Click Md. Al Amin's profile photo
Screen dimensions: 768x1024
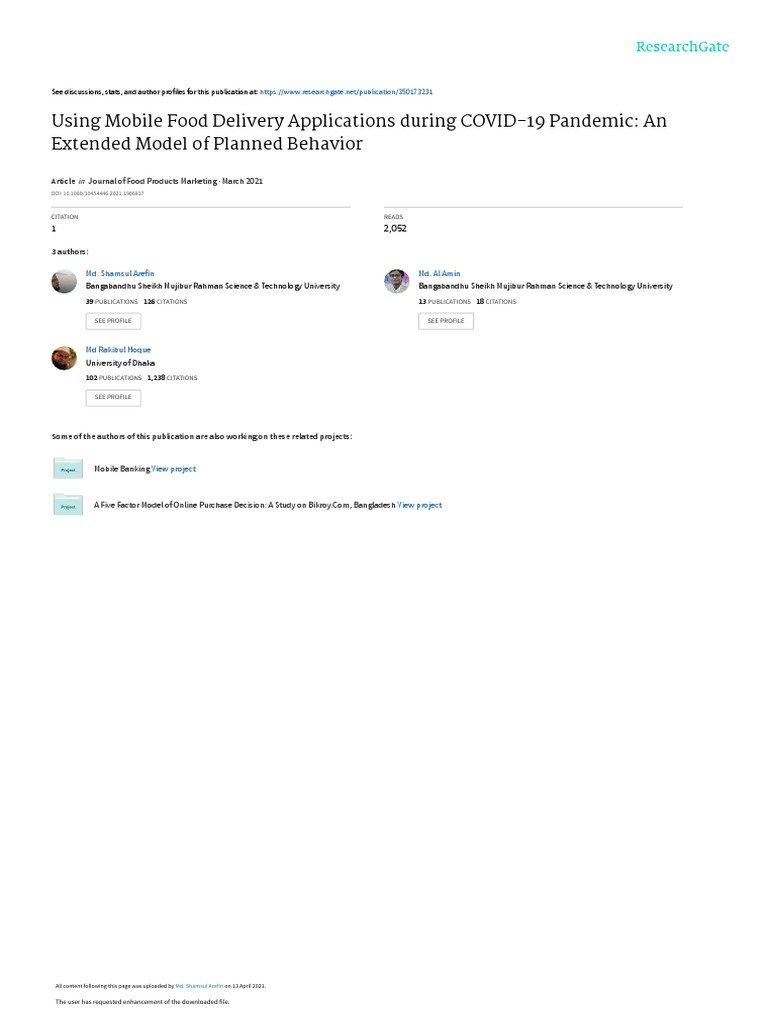pos(397,281)
